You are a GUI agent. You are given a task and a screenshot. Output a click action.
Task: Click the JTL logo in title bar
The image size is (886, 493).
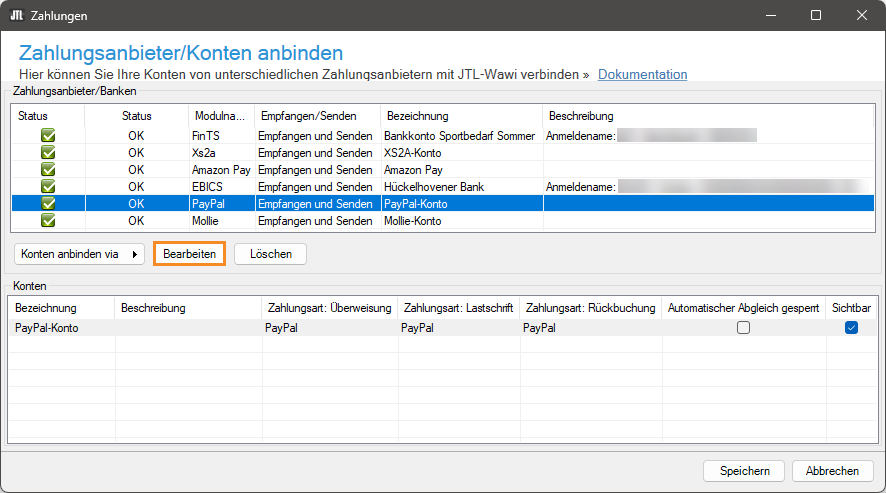point(17,16)
